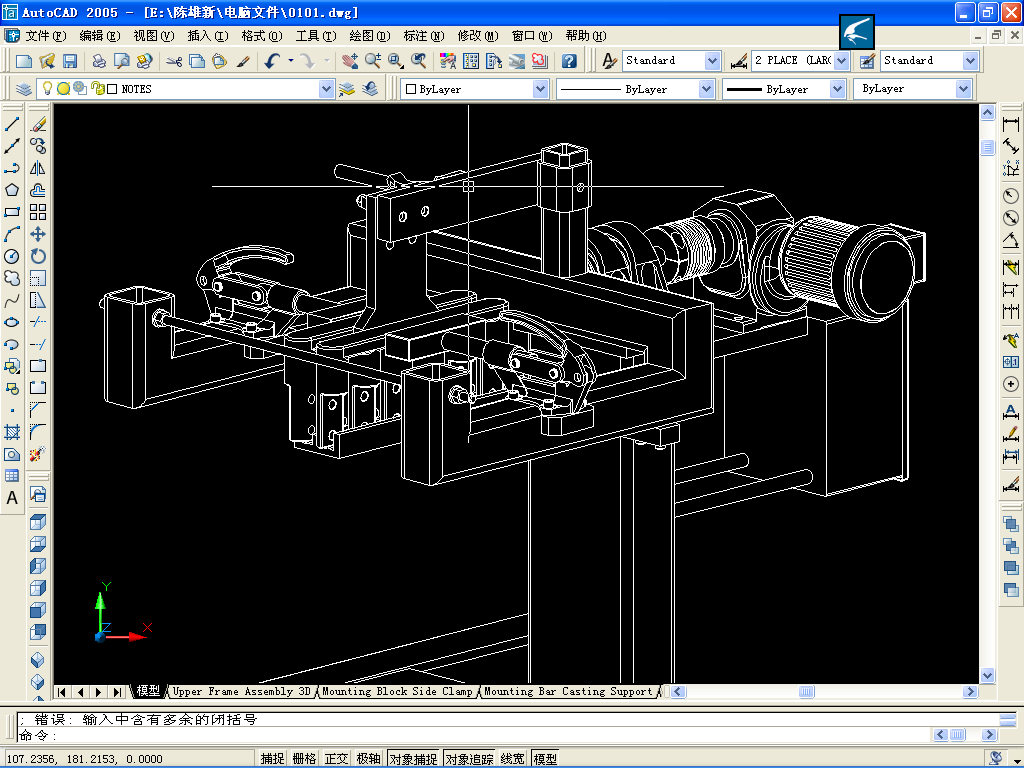1024x768 pixels.
Task: Toggle the 模型 button in the status bar
Action: (545, 759)
